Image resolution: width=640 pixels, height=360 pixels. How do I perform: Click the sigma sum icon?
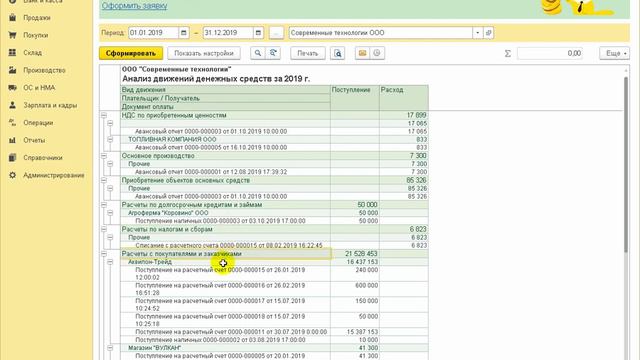point(507,53)
